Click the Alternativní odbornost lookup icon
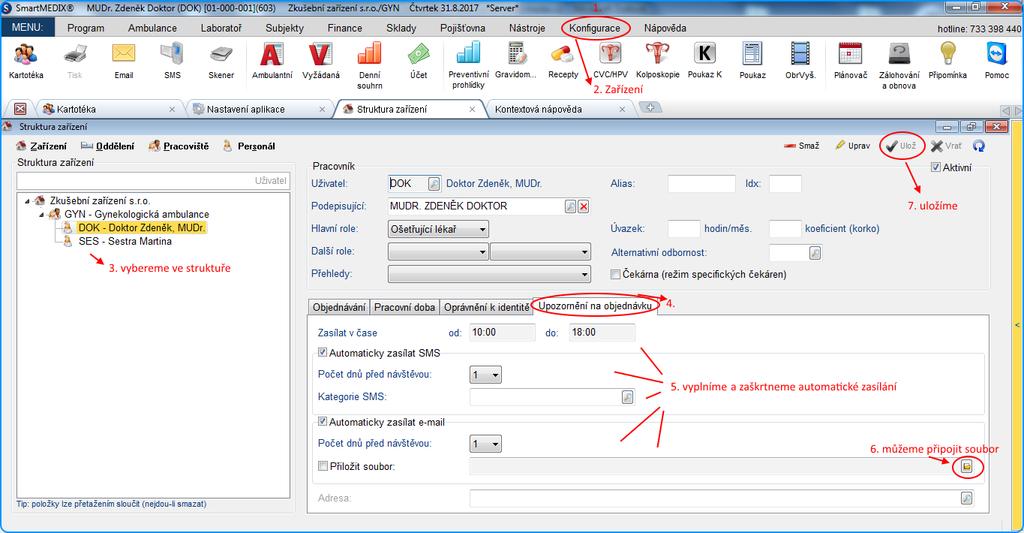This screenshot has width=1024, height=533. coord(815,253)
